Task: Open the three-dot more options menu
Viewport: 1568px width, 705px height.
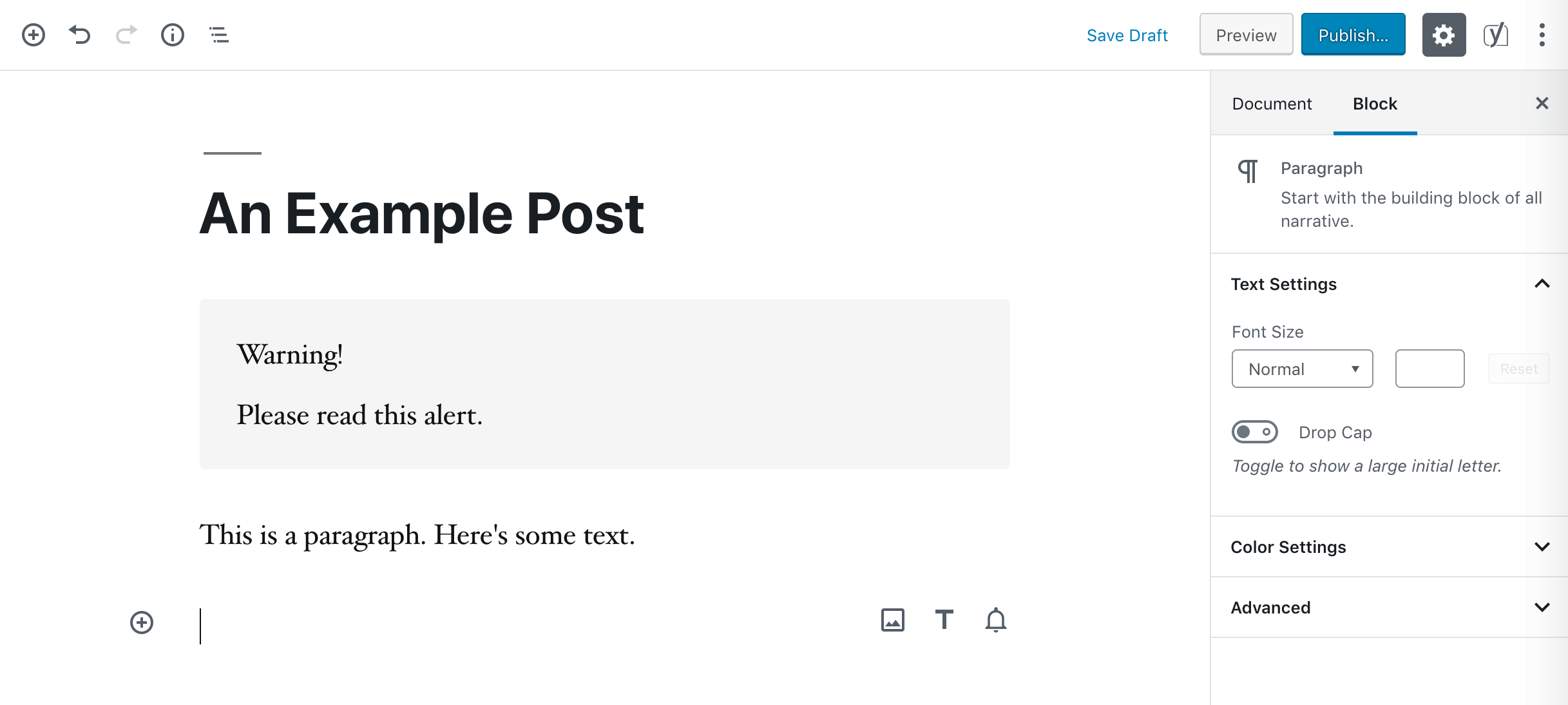Action: click(1542, 35)
